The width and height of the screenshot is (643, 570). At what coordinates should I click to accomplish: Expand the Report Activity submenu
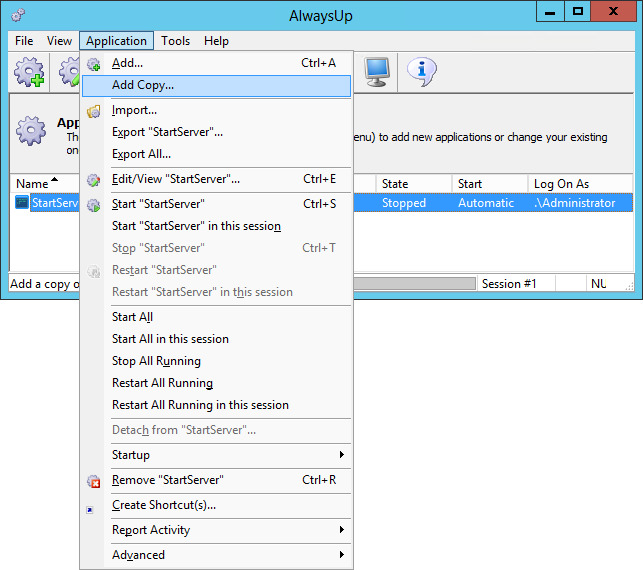pyautogui.click(x=217, y=530)
